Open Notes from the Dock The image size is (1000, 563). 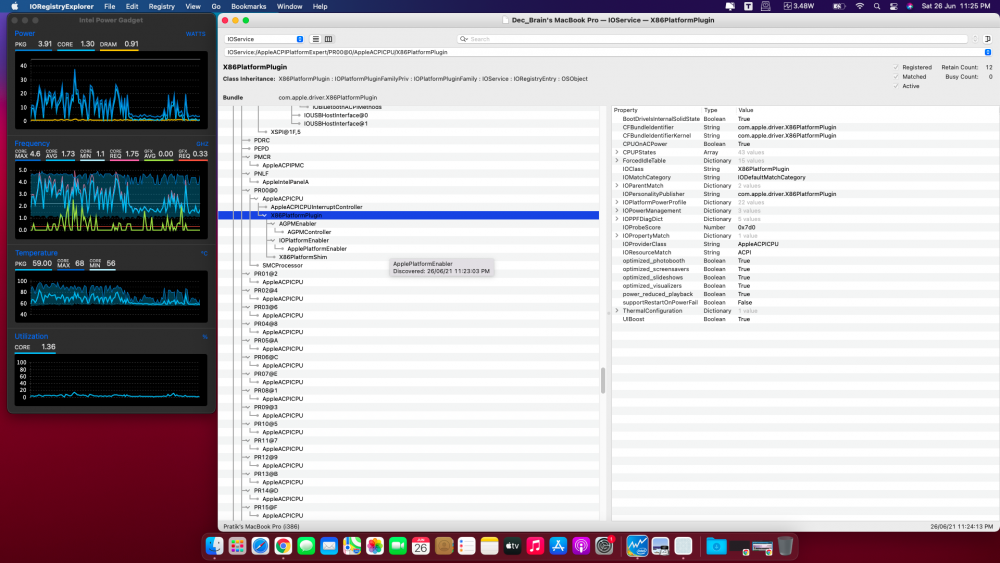coord(490,546)
